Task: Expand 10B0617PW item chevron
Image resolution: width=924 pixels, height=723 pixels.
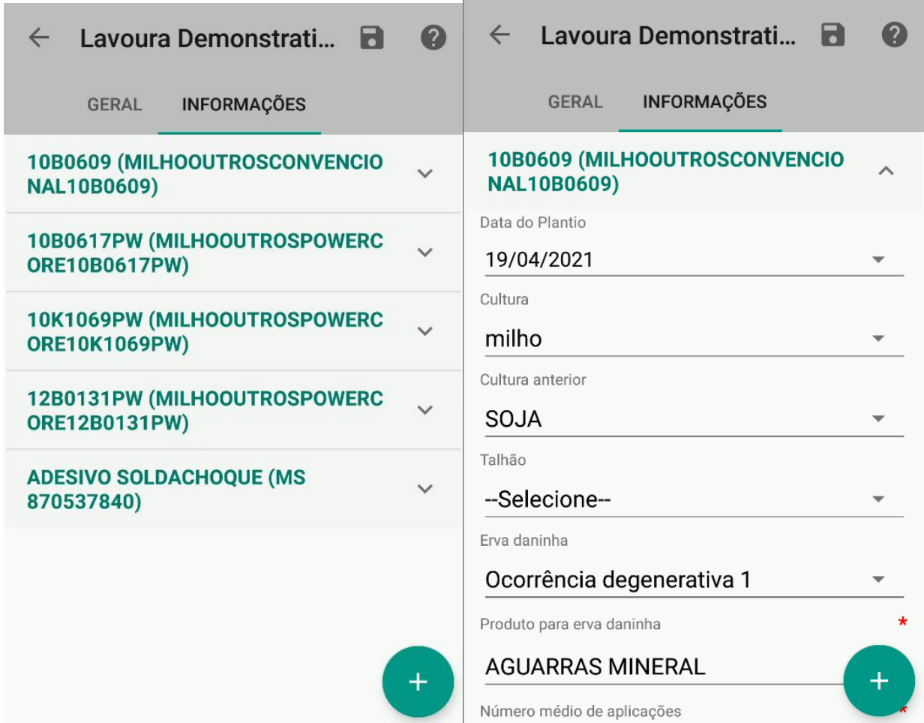Action: pyautogui.click(x=425, y=252)
